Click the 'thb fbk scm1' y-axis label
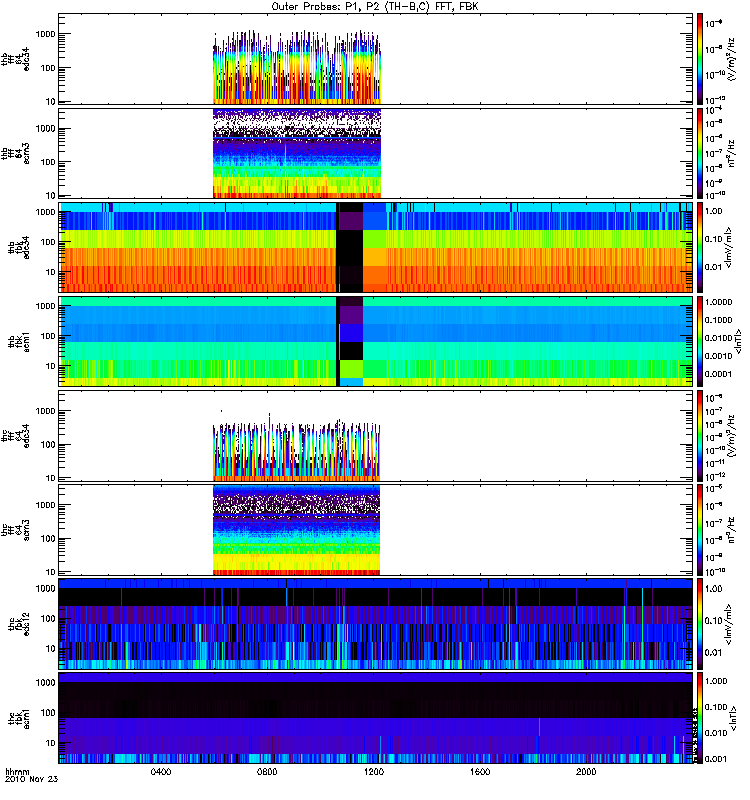This screenshot has height=800, width=750. tap(18, 341)
